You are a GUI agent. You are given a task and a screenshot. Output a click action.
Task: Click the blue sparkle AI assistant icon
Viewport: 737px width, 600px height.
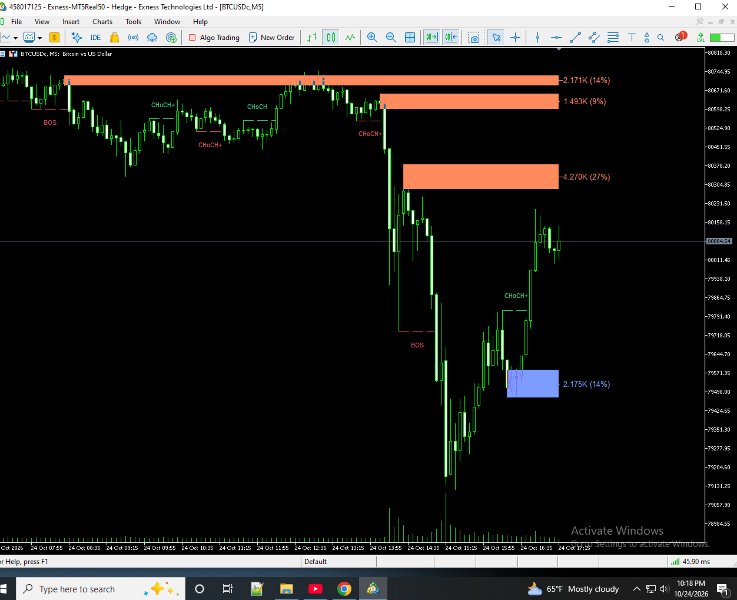point(77,38)
